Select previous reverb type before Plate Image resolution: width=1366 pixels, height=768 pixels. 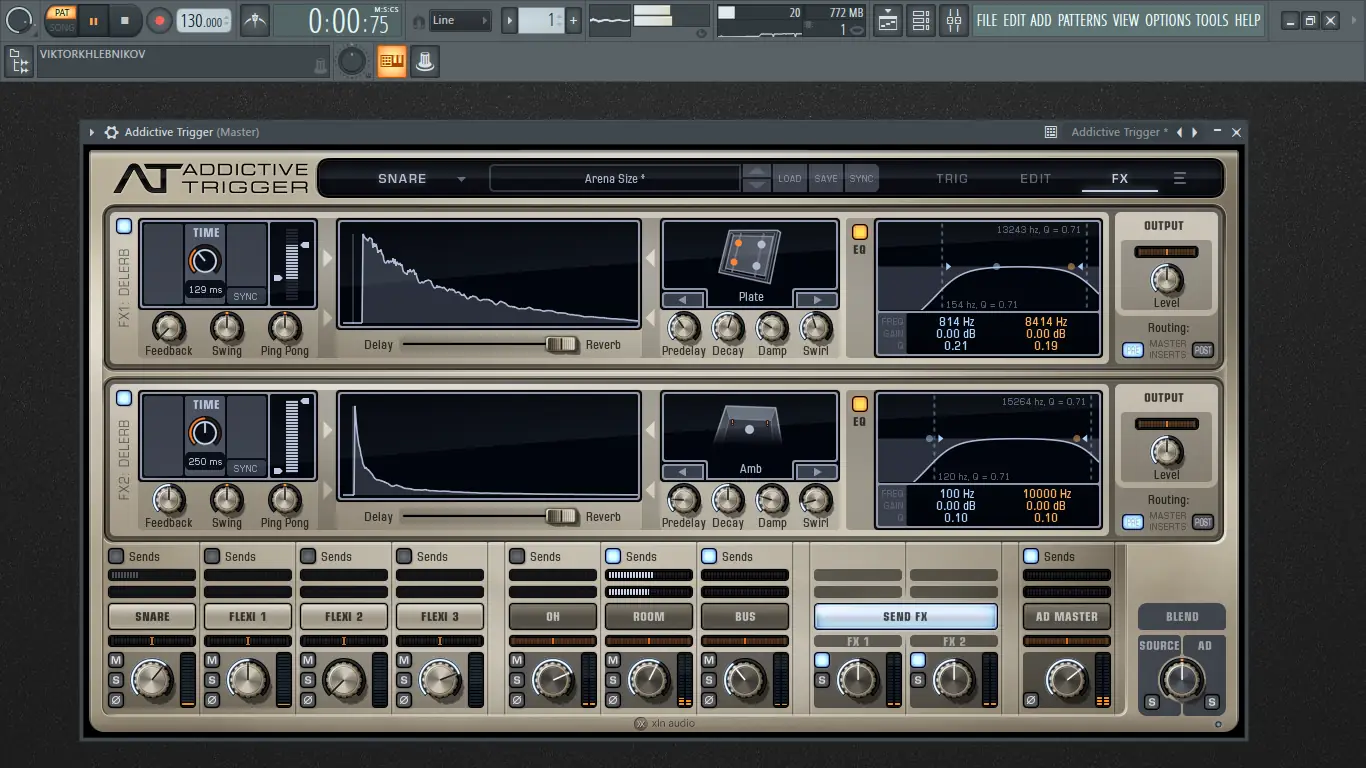[684, 300]
